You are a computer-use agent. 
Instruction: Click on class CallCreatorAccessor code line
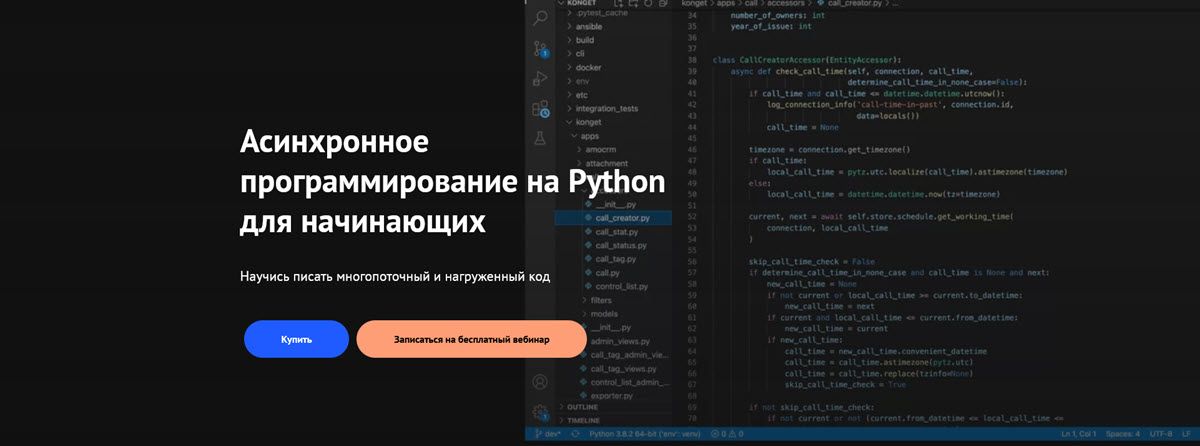click(807, 60)
